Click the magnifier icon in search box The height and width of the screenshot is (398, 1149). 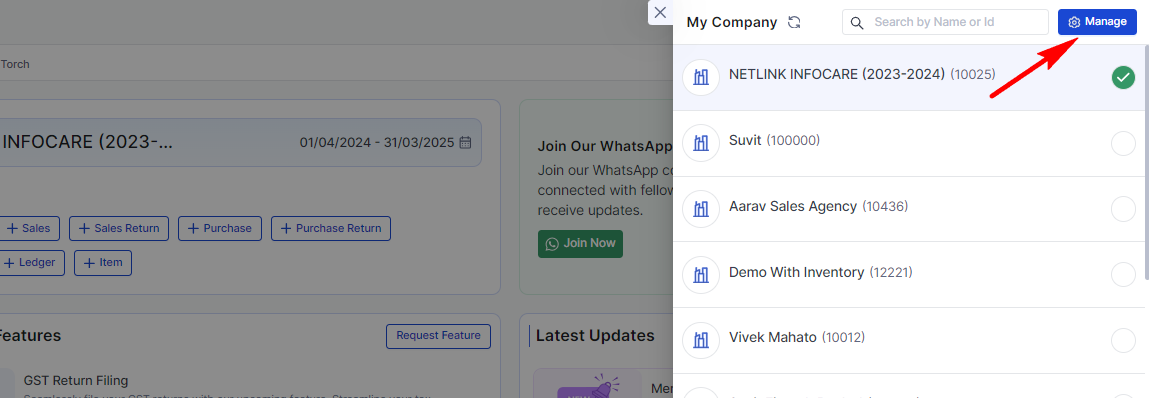click(857, 23)
